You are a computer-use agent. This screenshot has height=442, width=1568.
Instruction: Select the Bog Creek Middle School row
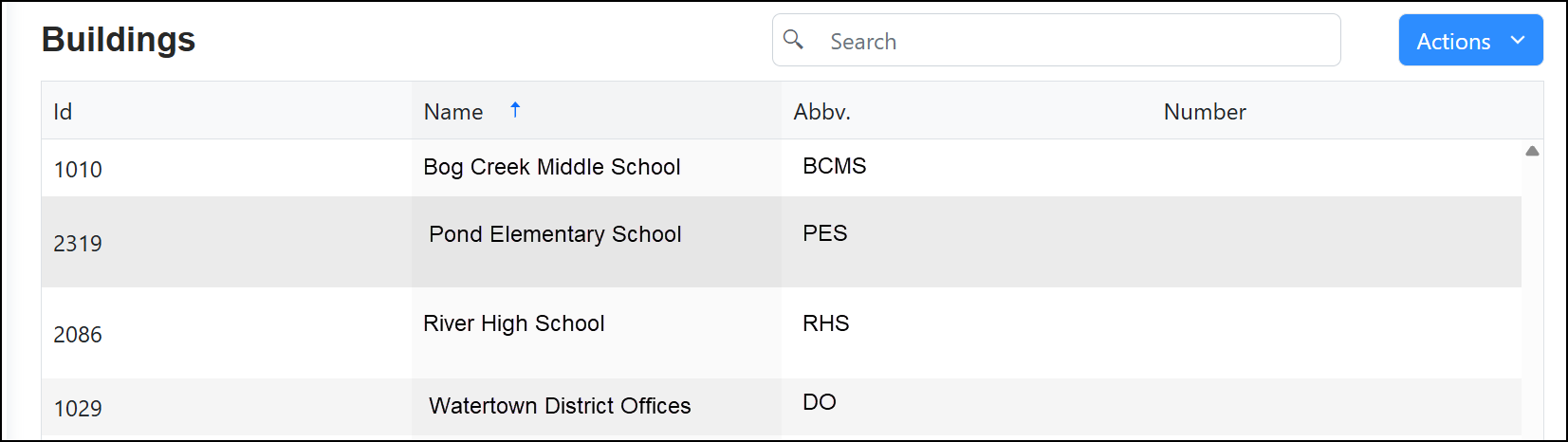coord(551,167)
